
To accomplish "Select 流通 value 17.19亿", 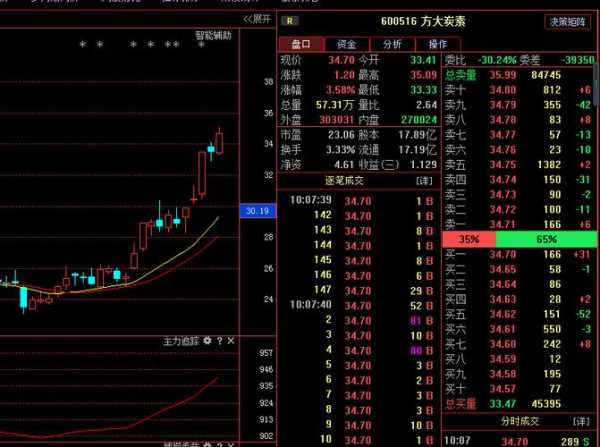I will click(x=417, y=150).
